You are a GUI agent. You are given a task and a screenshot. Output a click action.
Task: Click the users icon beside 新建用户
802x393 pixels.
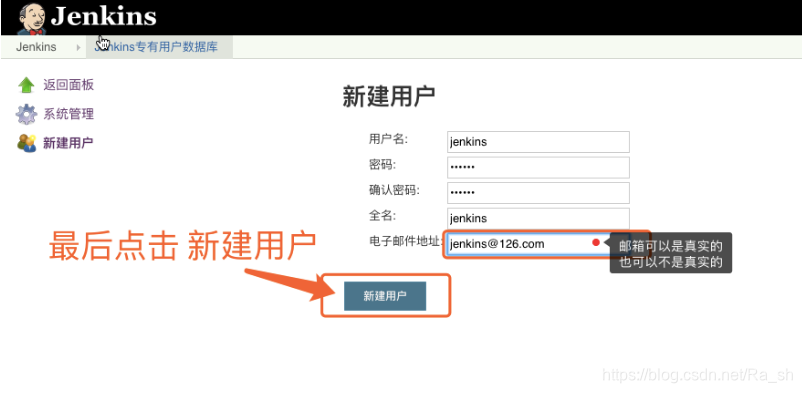(27, 143)
